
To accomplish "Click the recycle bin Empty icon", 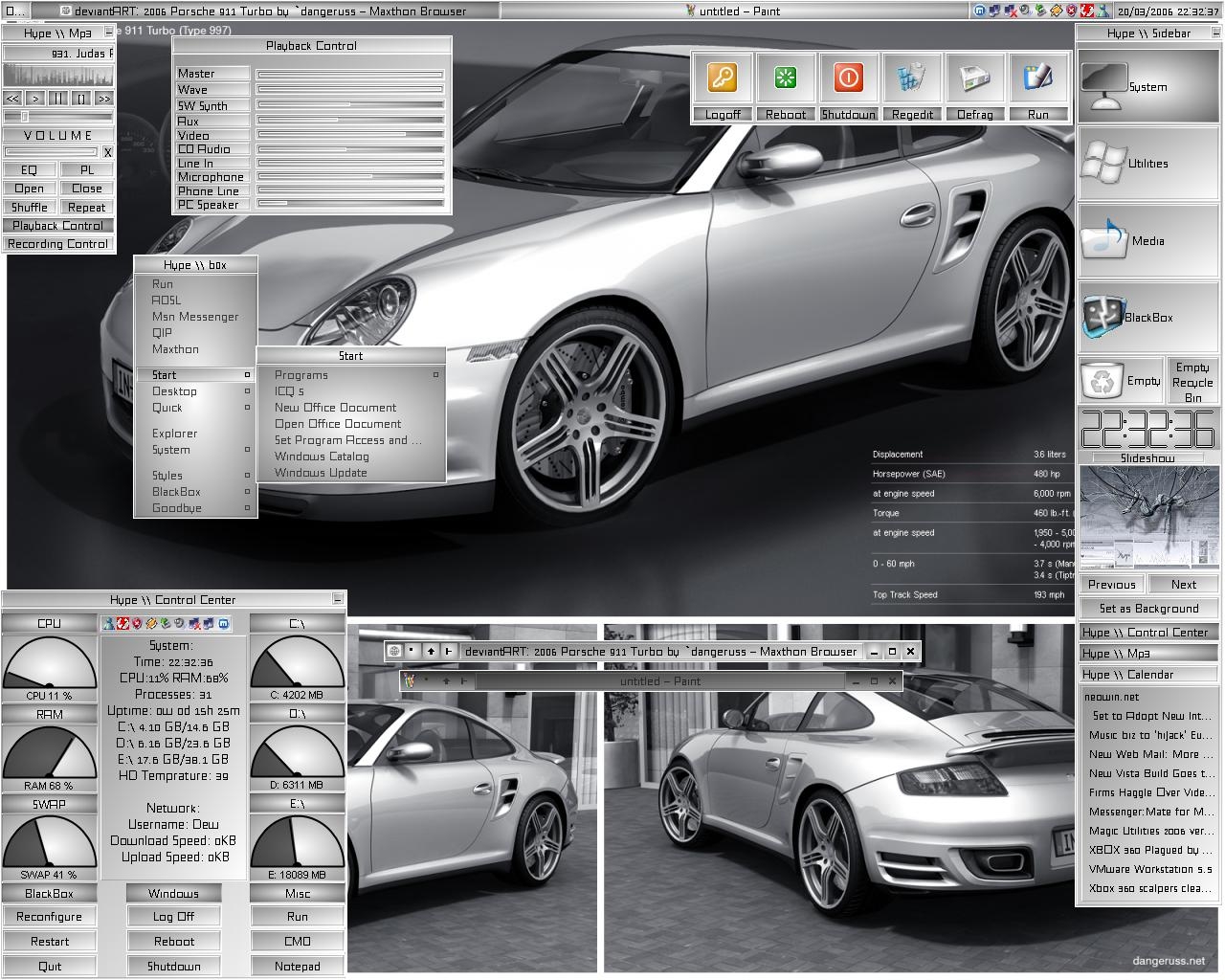I will click(x=1102, y=381).
